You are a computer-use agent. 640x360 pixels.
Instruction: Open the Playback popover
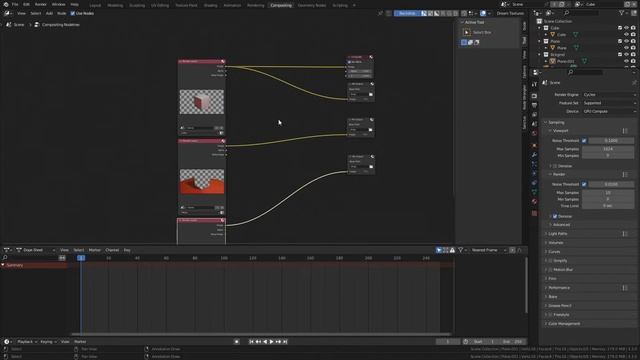27,342
